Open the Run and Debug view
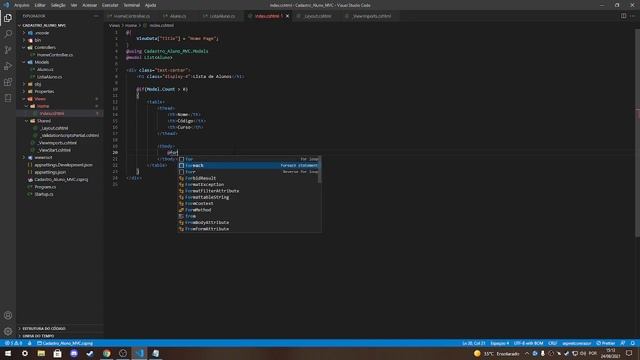This screenshot has width=640, height=360. pyautogui.click(x=8, y=66)
